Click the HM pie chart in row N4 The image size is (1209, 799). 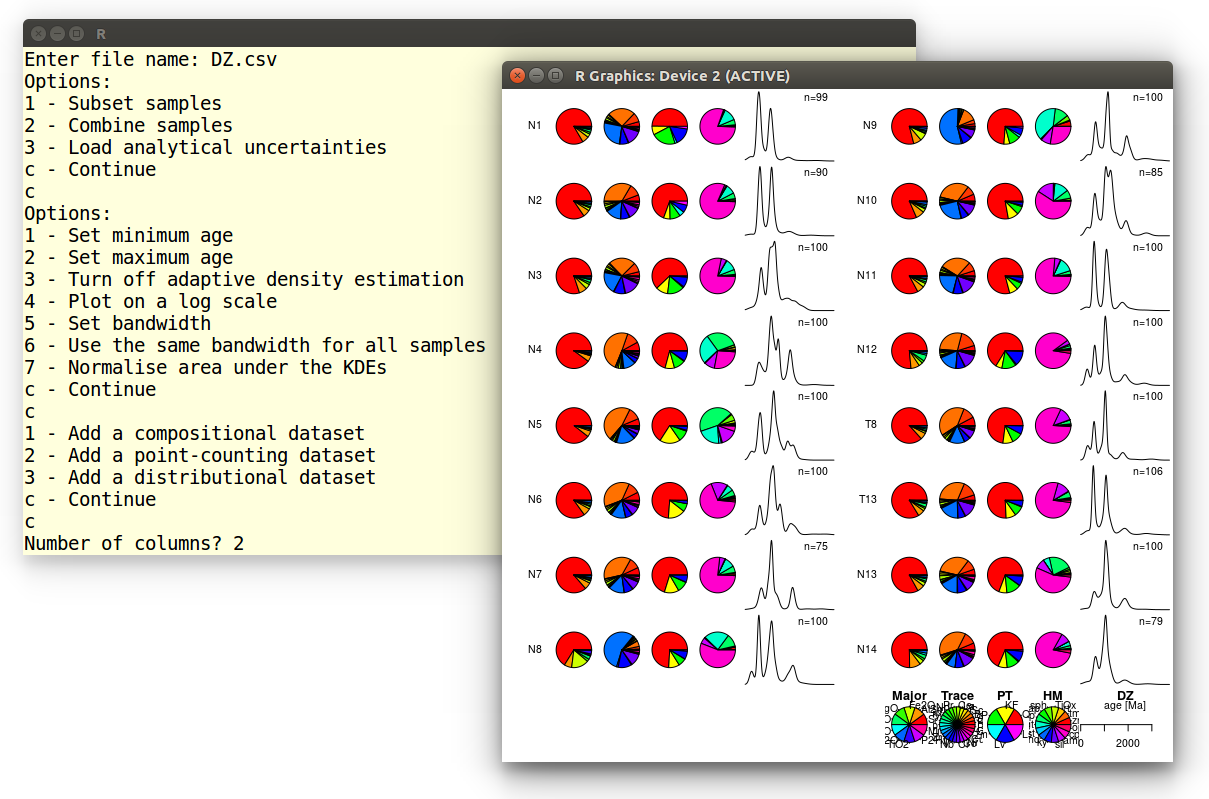pos(718,350)
